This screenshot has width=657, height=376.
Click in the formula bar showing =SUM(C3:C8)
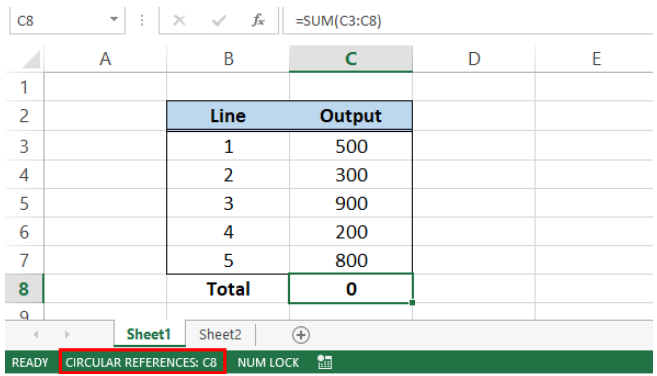tap(467, 21)
